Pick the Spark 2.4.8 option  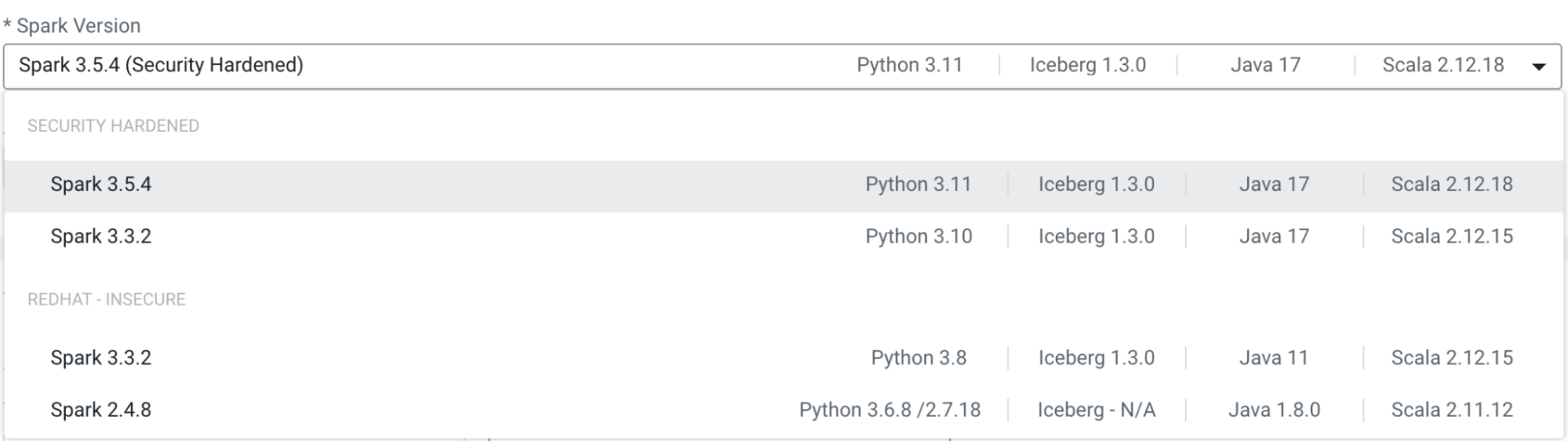[x=101, y=410]
